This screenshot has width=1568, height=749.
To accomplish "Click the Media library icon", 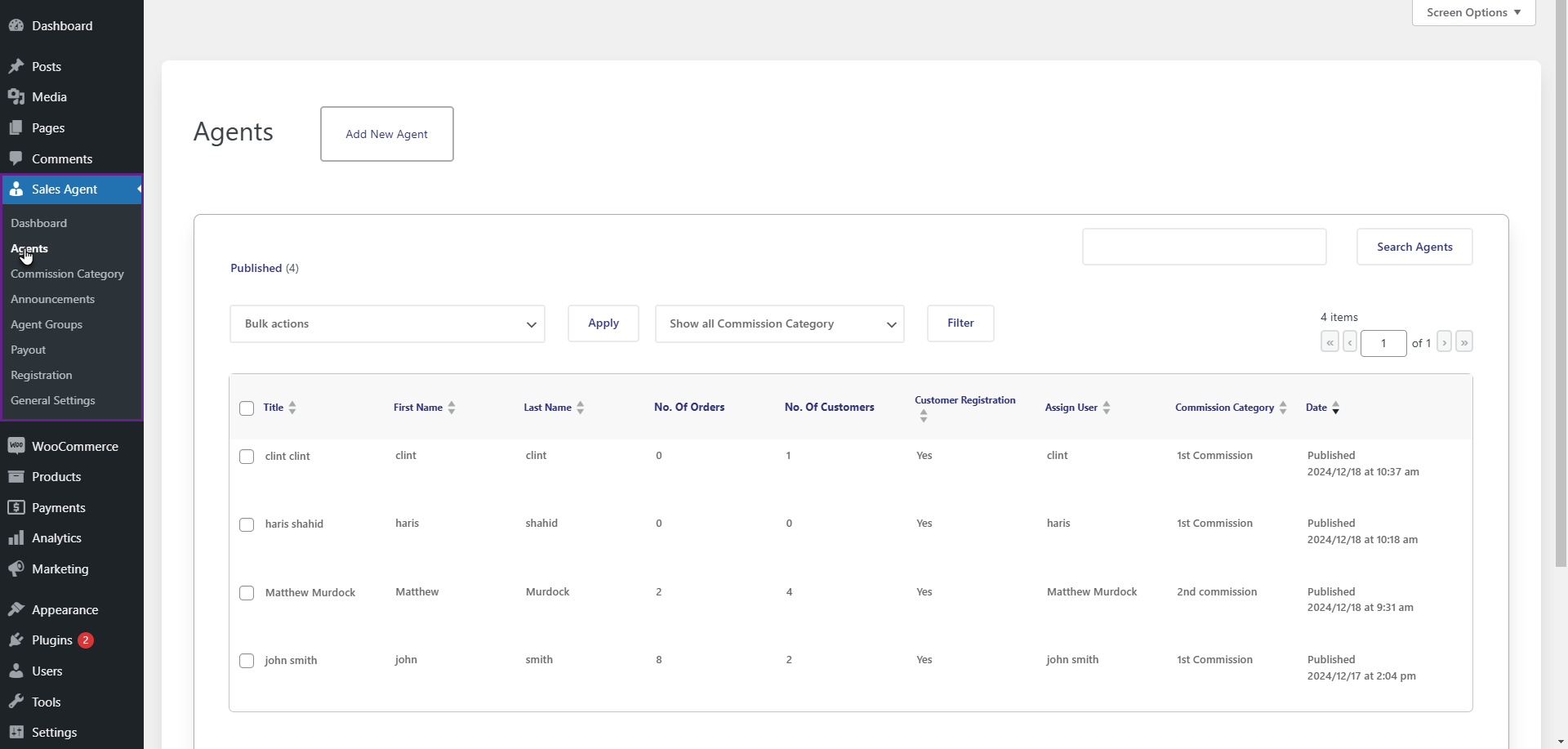I will 16,97.
